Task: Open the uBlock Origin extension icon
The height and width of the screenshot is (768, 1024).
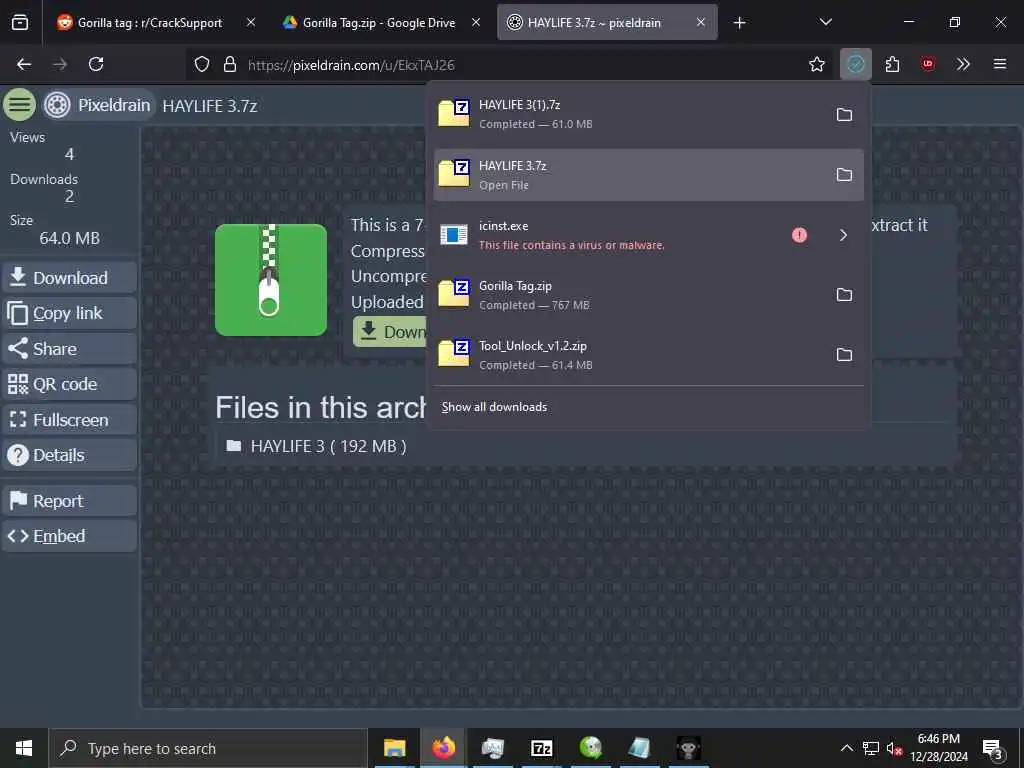Action: coord(927,64)
